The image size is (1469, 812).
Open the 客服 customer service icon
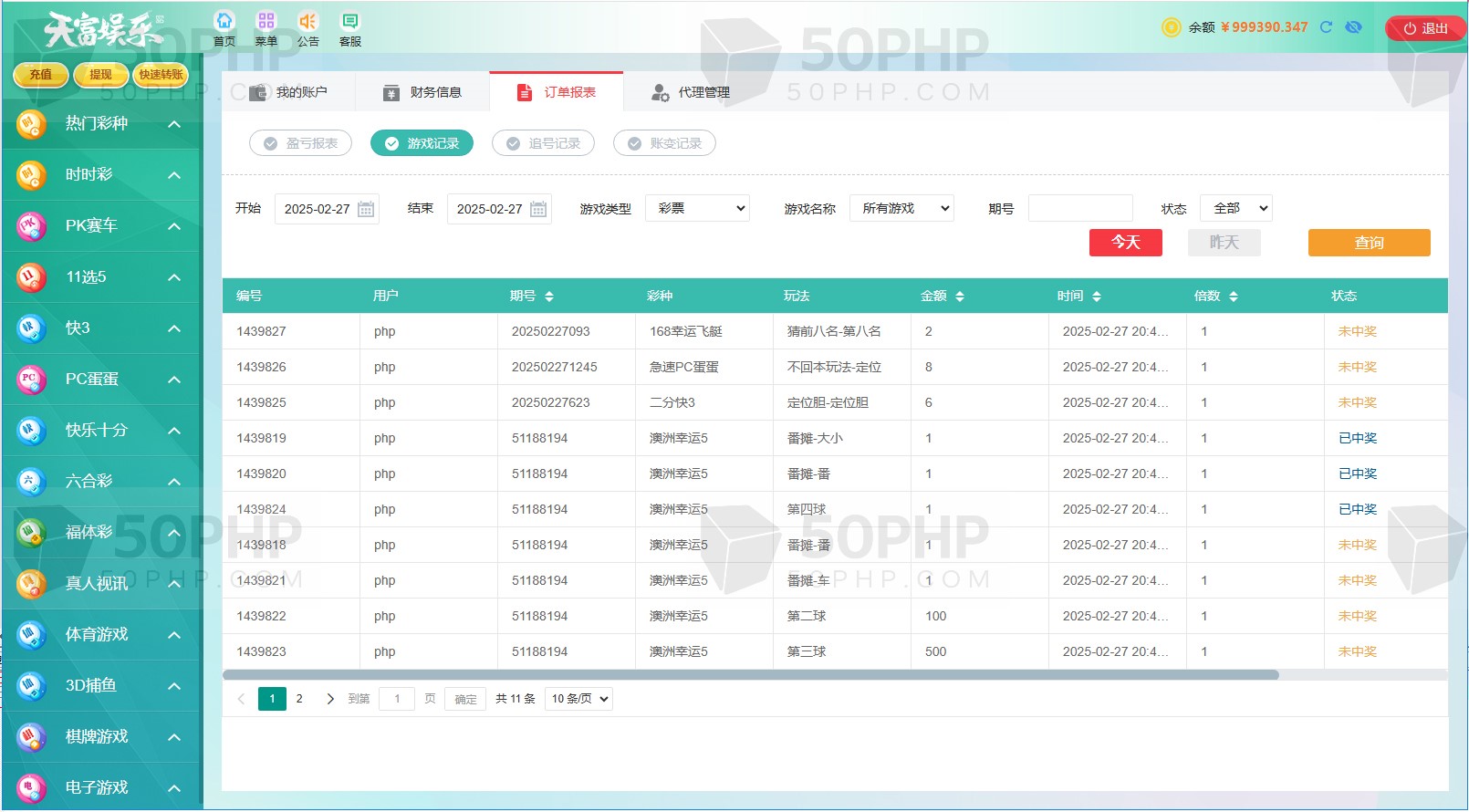349,22
